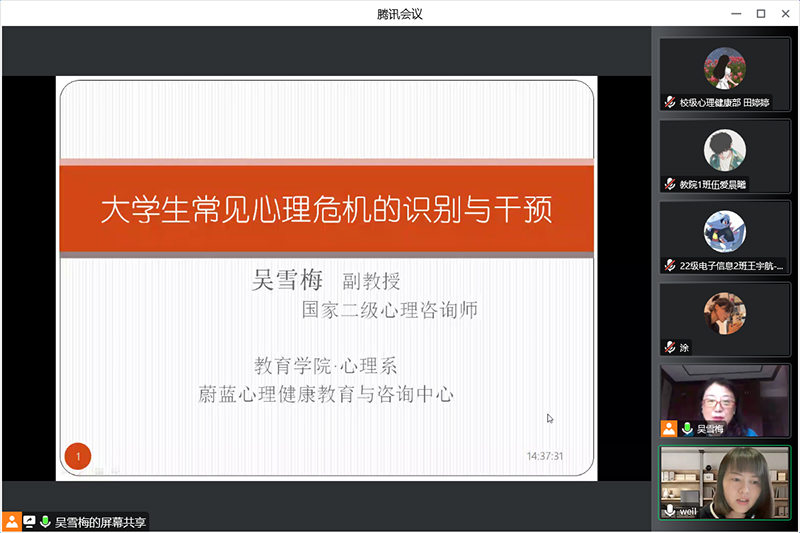Click the orange slide number 1 circle
The image size is (800, 533).
78,456
